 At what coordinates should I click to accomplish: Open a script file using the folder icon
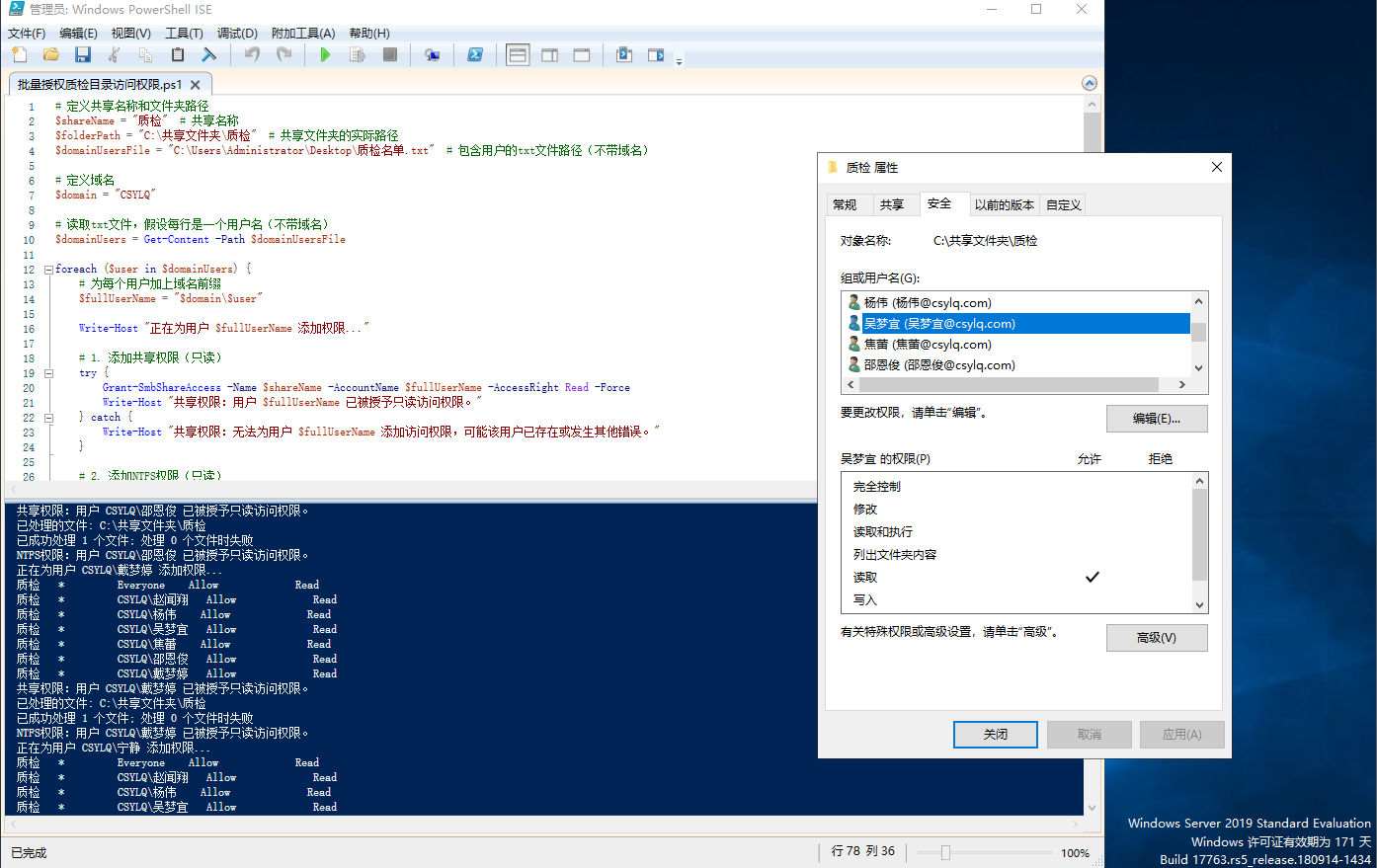(51, 55)
